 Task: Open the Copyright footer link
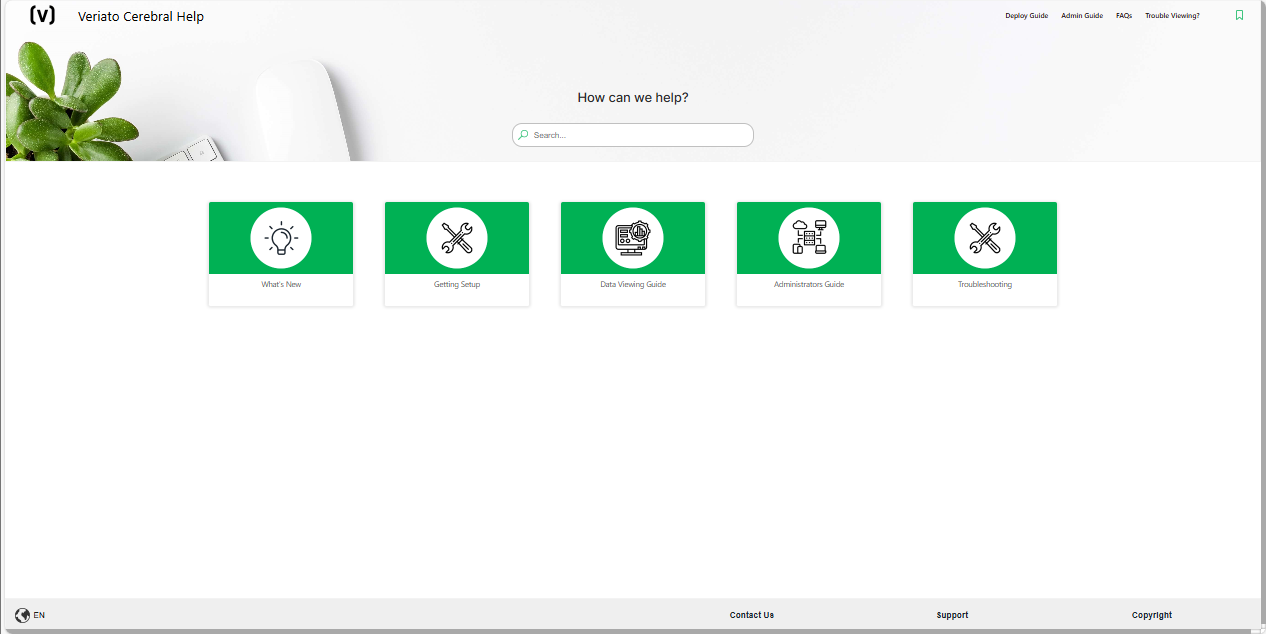1152,615
